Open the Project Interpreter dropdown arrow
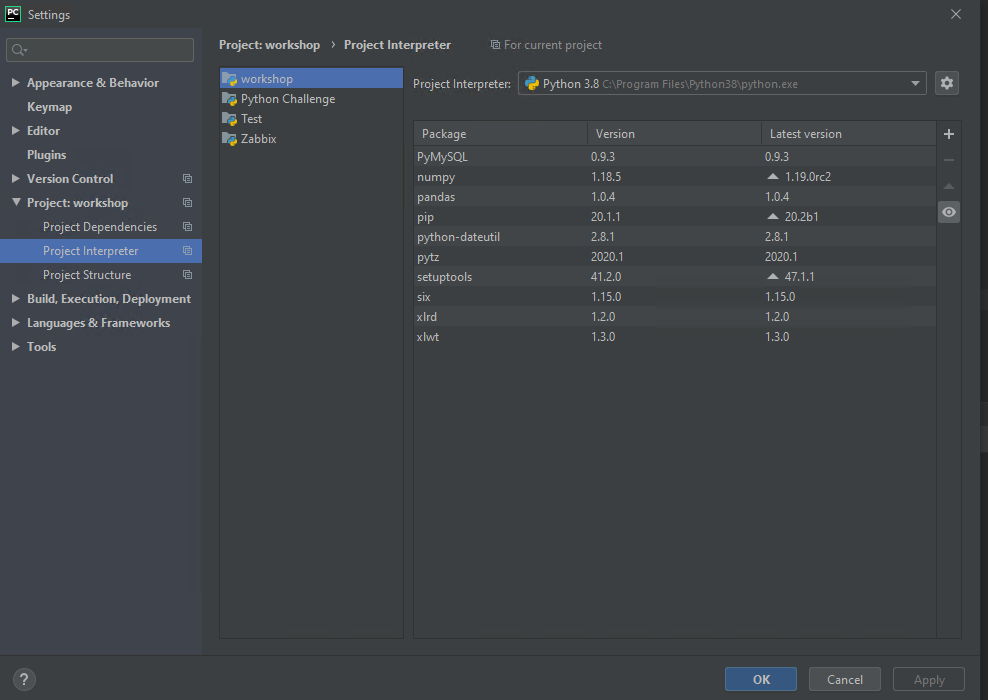This screenshot has width=988, height=700. [x=915, y=83]
